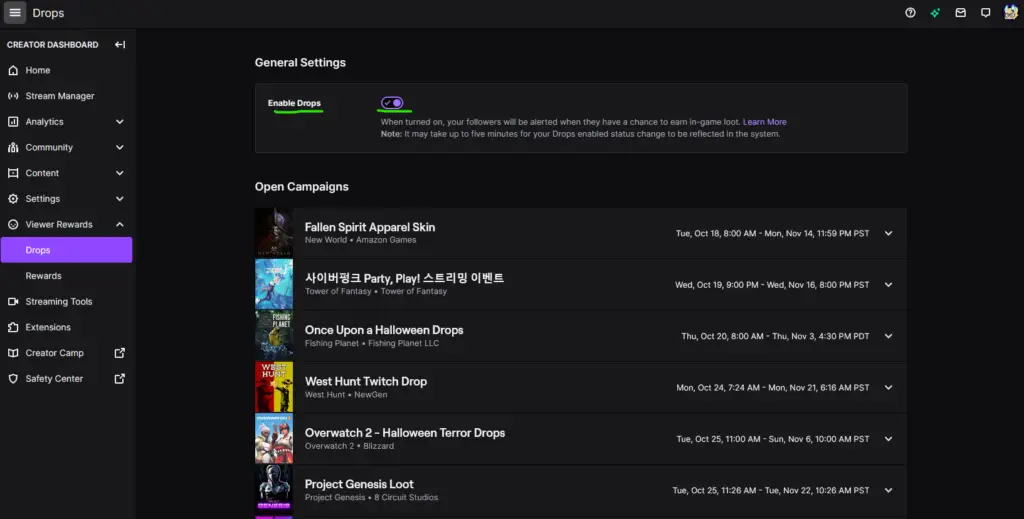Viewport: 1024px width, 519px height.
Task: Open Streaming Tools in sidebar
Action: tap(67, 302)
